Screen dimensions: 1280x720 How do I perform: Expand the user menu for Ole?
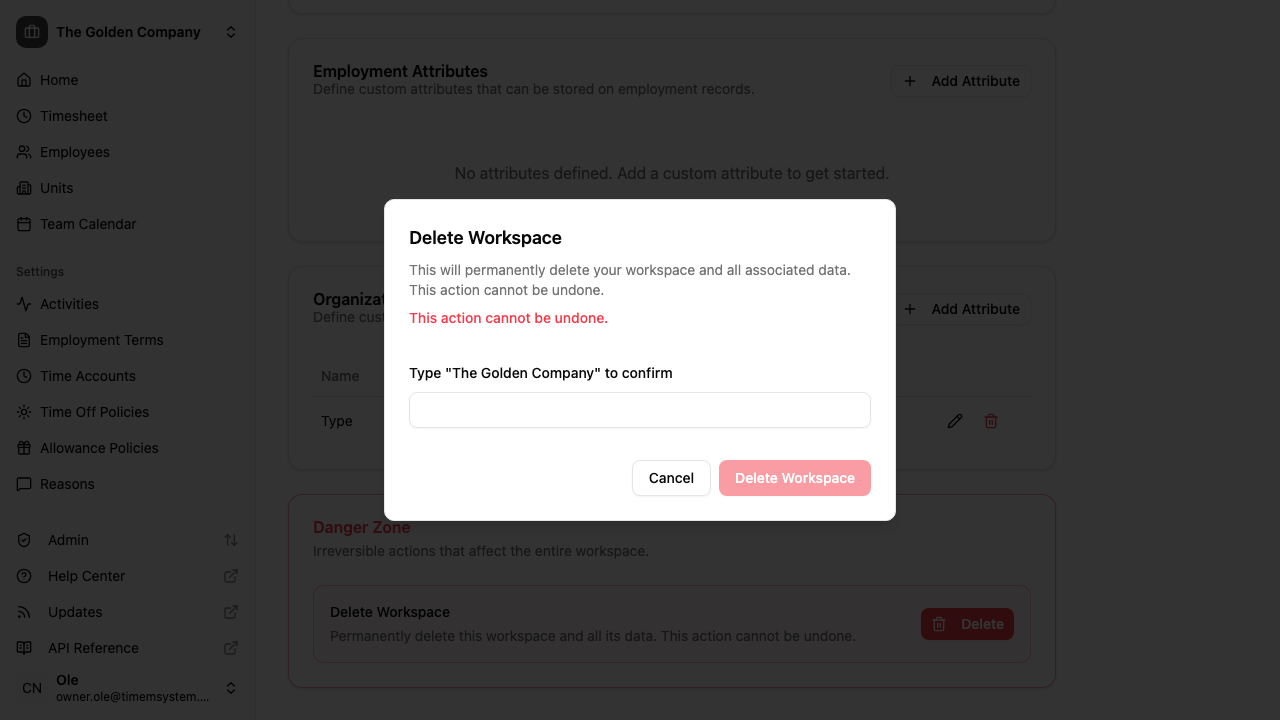[230, 688]
